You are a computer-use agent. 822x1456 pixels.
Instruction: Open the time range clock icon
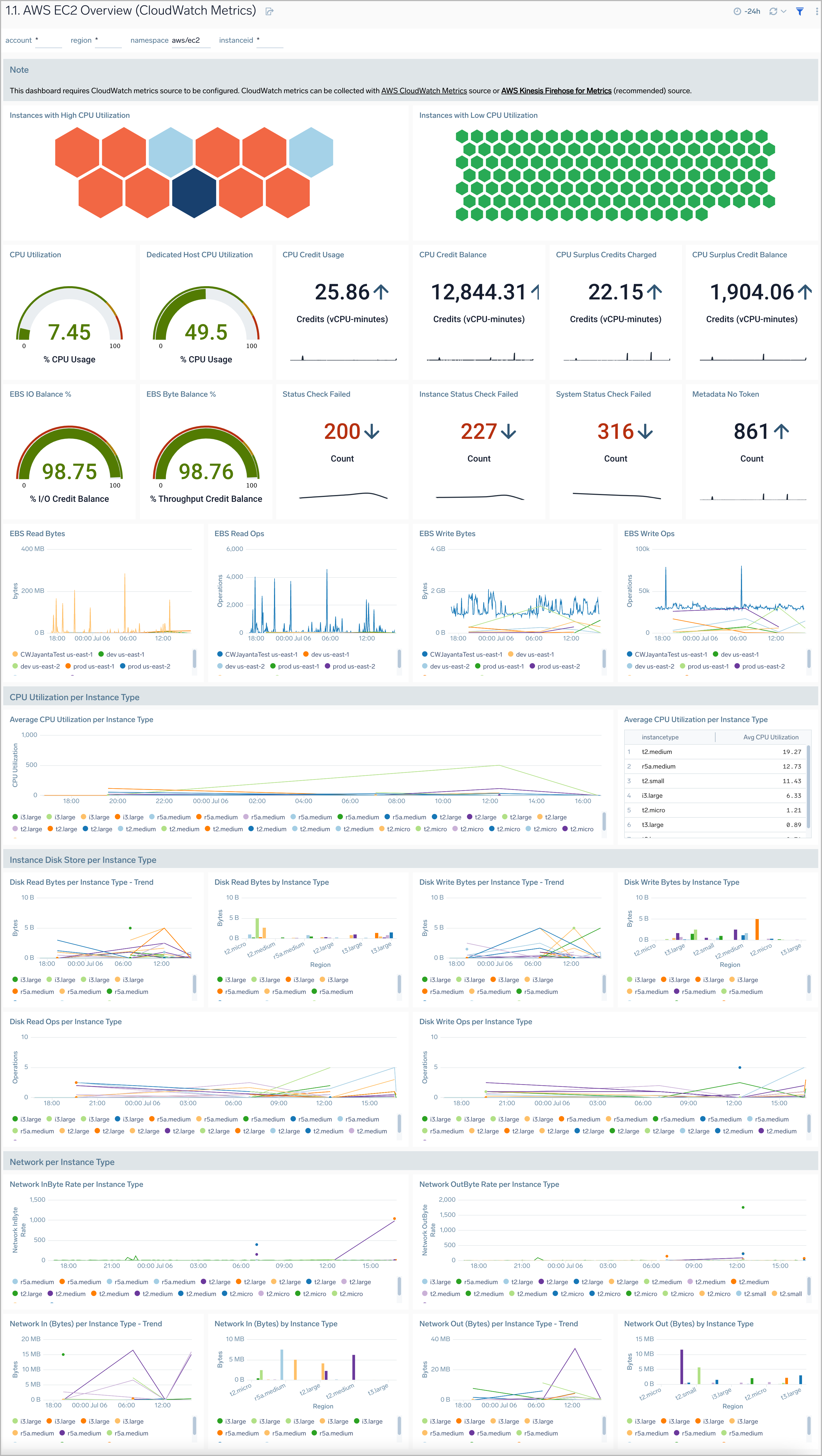coord(737,11)
